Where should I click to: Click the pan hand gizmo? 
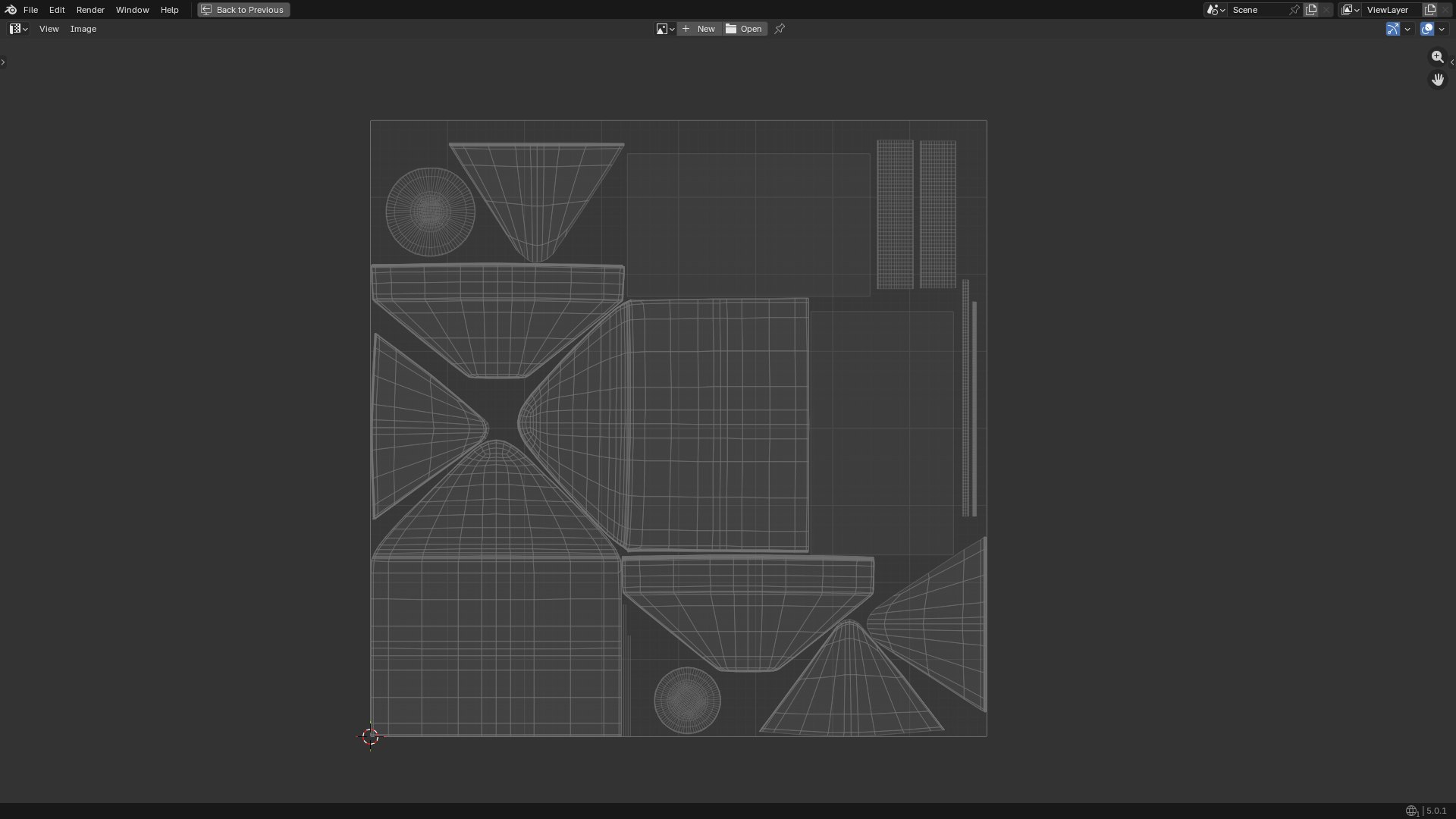coord(1437,80)
